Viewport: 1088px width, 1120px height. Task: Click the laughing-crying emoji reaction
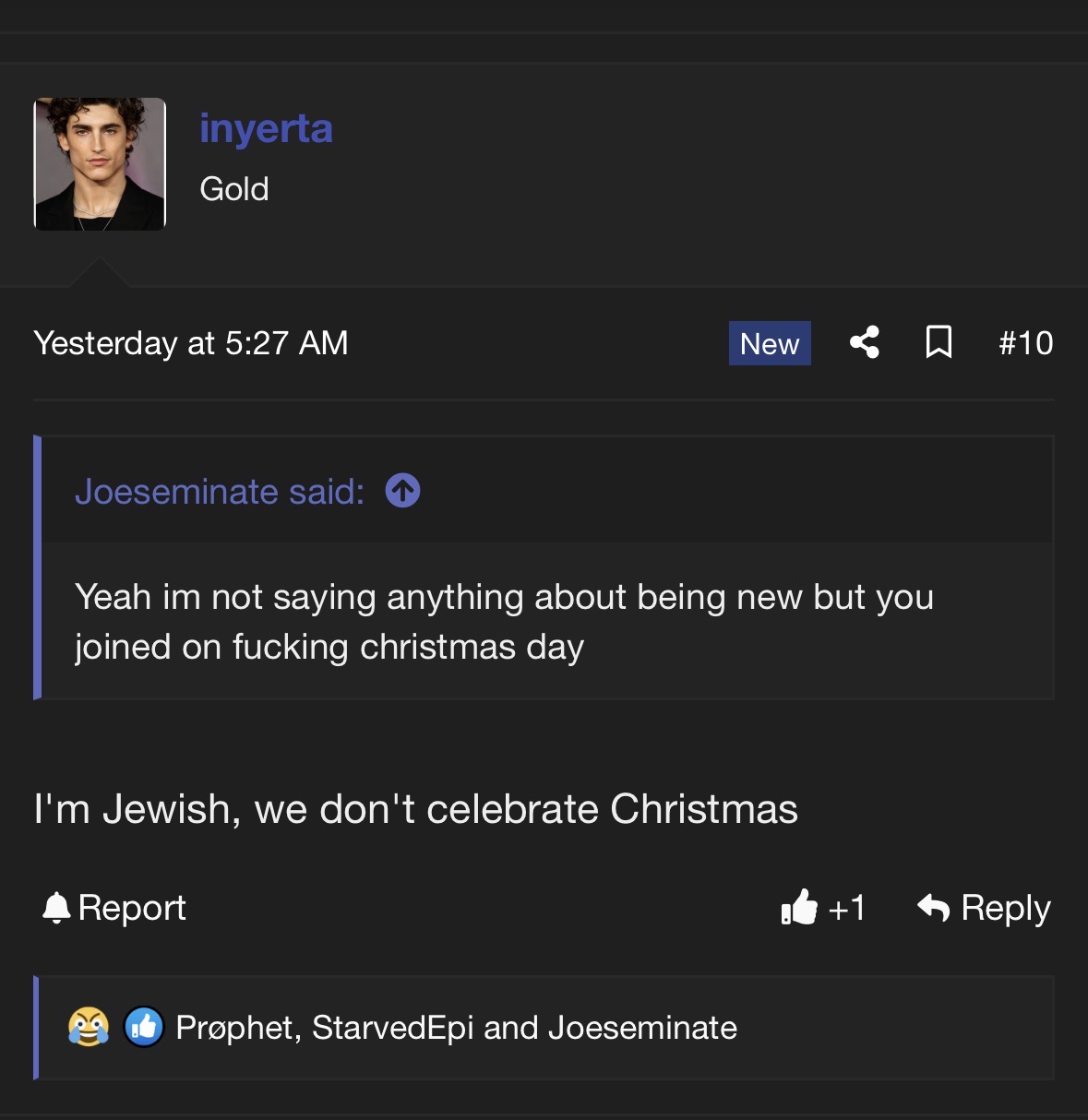click(89, 1027)
